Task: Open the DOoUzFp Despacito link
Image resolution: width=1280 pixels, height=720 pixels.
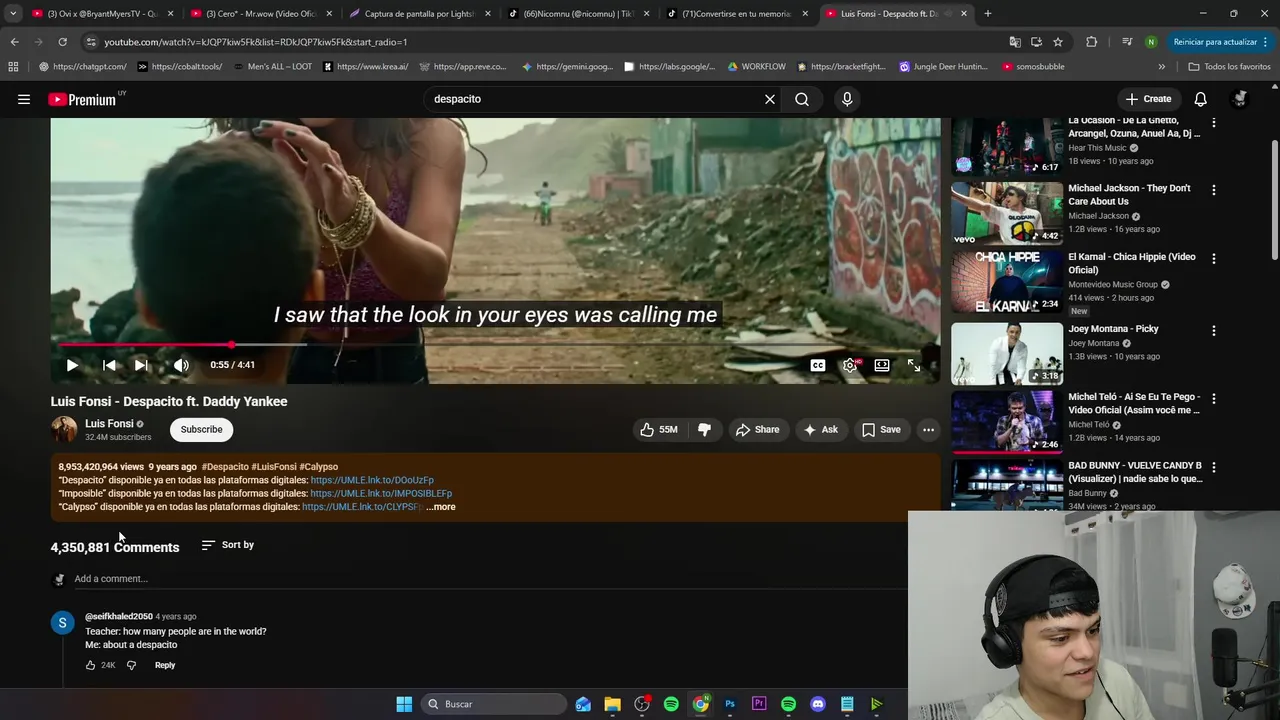Action: (372, 480)
